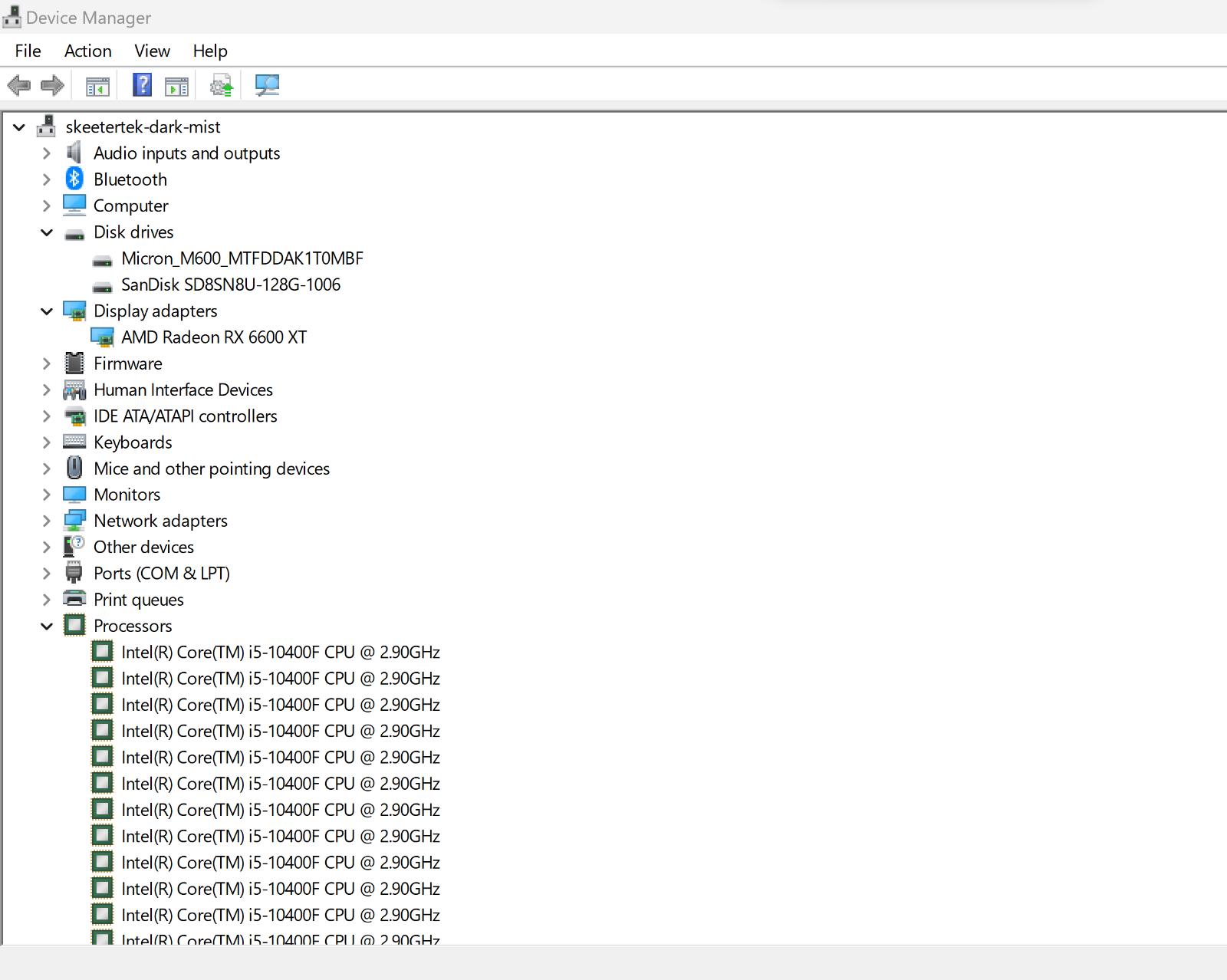Click the Help toolbar icon

(x=143, y=85)
